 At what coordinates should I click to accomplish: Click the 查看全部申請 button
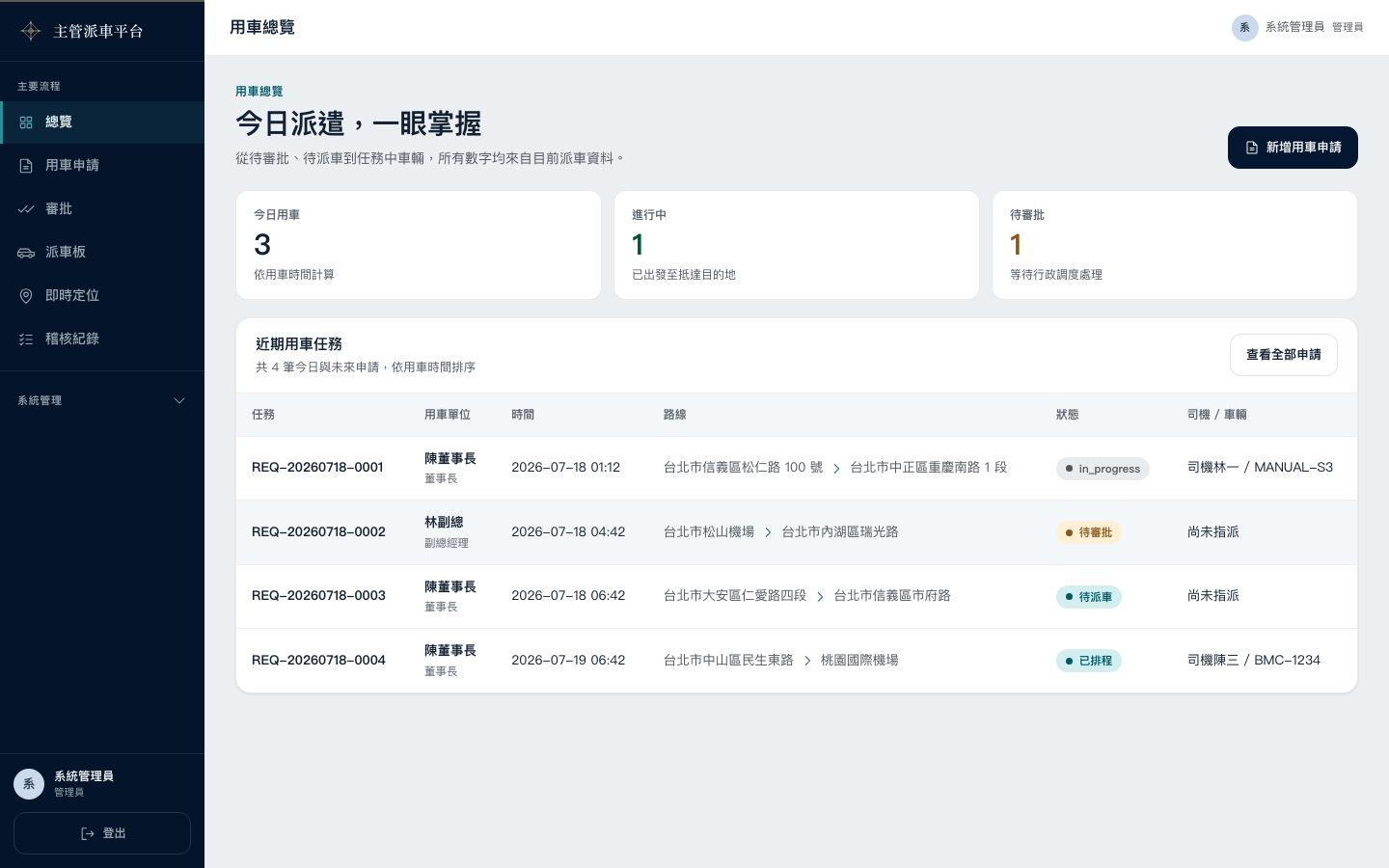coord(1284,355)
